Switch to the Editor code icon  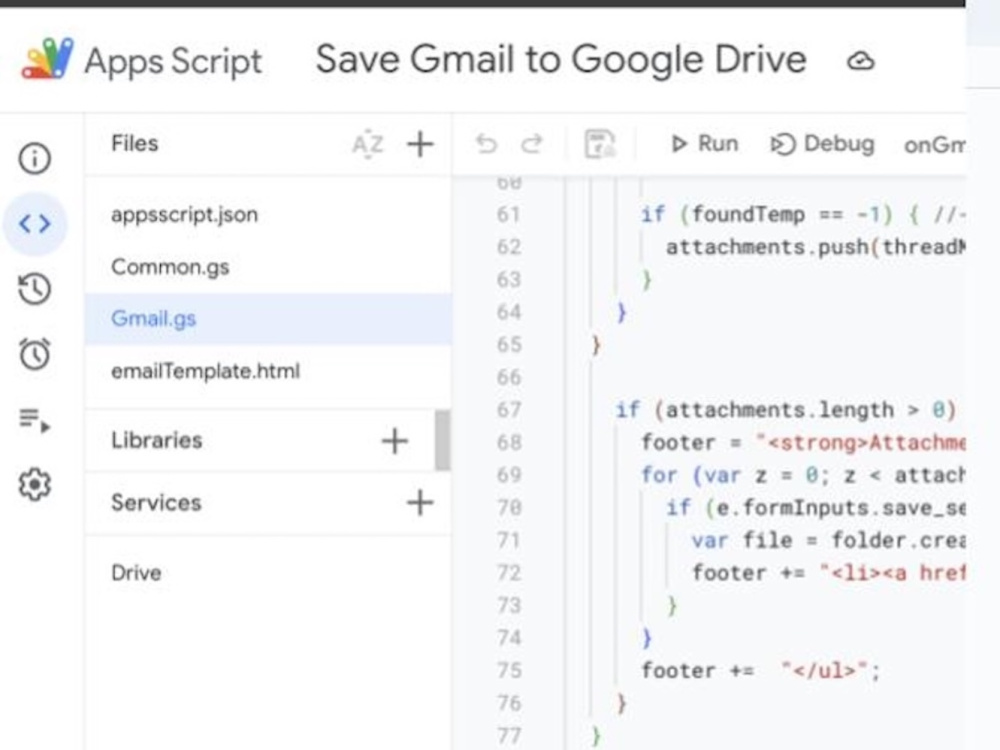pyautogui.click(x=34, y=224)
